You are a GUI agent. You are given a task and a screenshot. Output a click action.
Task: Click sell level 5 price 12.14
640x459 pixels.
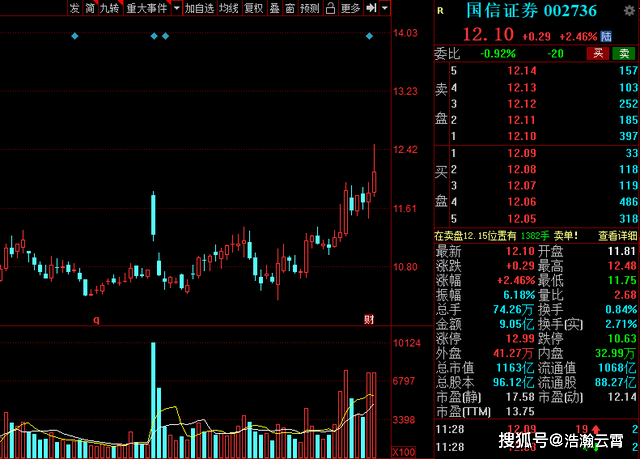point(522,71)
